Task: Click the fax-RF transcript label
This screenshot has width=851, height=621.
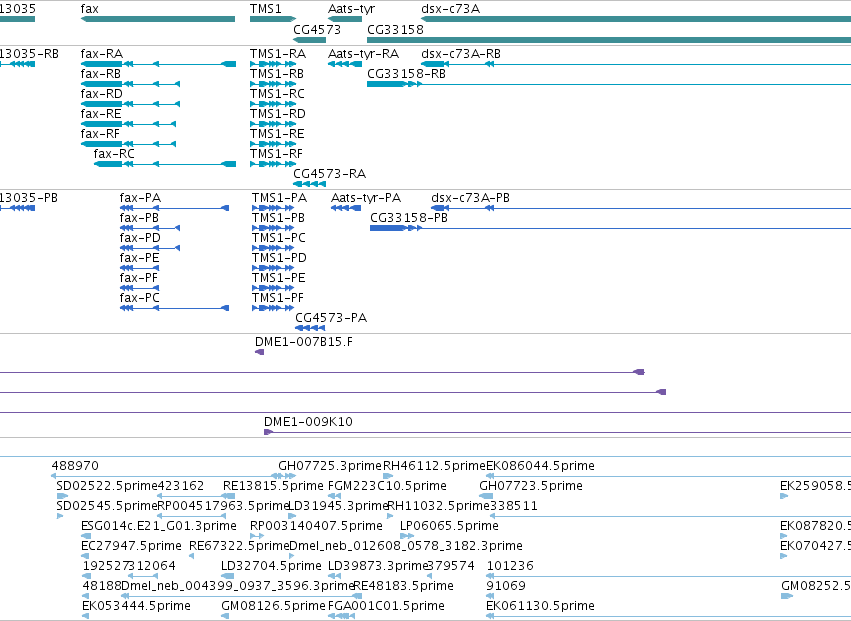Action: click(100, 134)
